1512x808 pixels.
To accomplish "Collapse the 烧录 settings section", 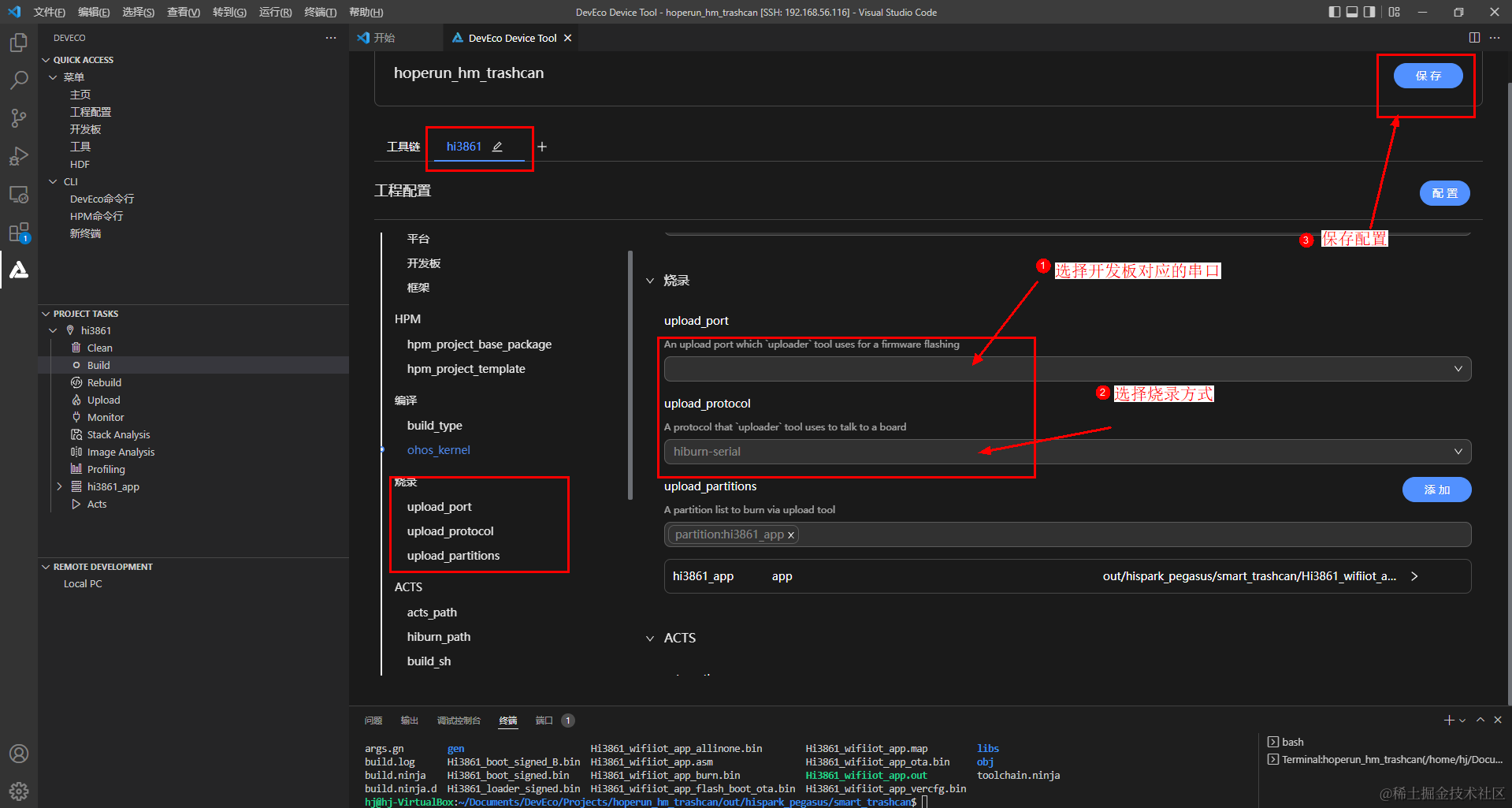I will [x=650, y=281].
